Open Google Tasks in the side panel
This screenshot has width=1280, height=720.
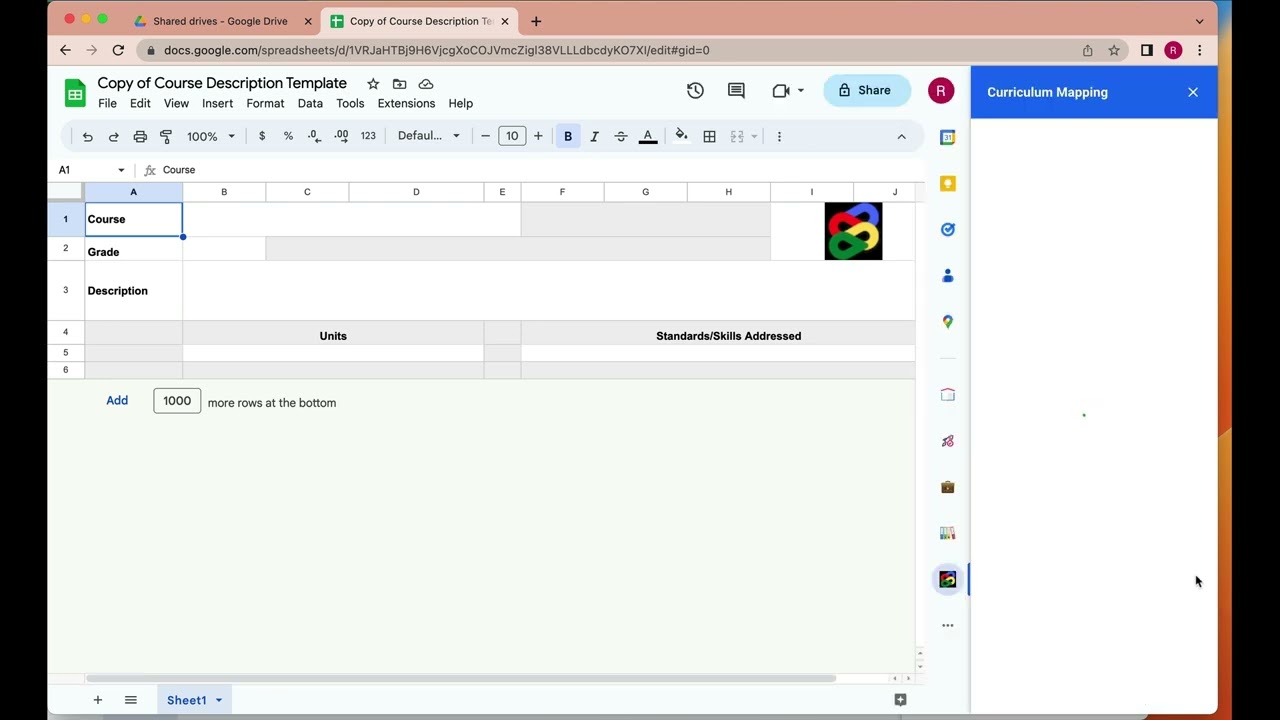(948, 230)
